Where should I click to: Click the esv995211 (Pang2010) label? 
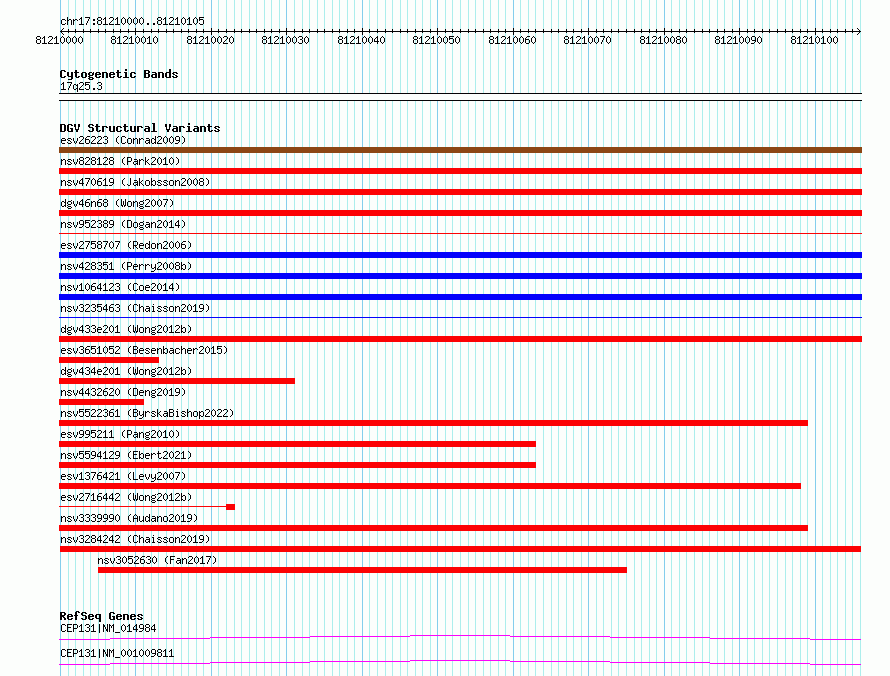point(120,434)
